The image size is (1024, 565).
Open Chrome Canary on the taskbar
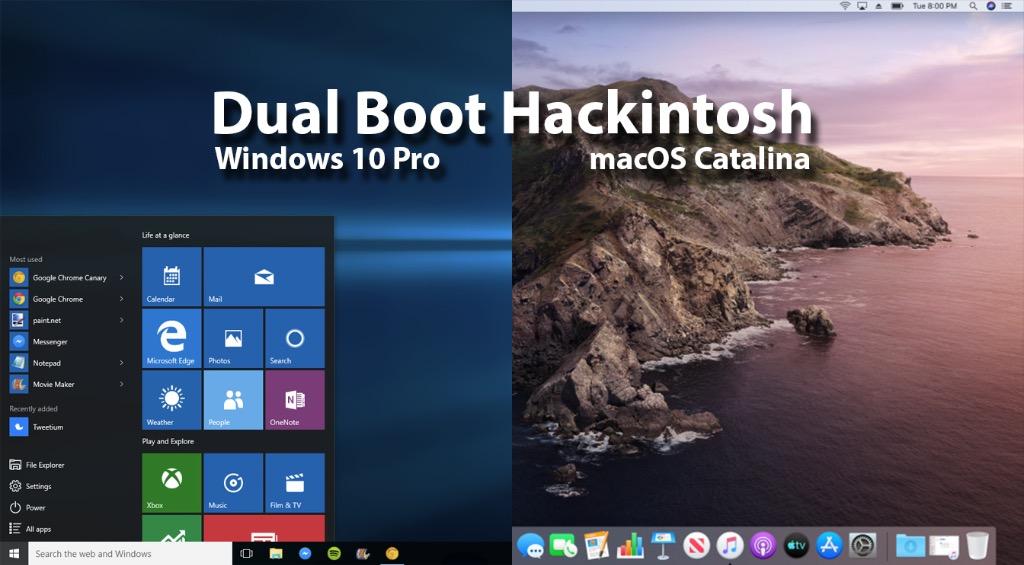pyautogui.click(x=392, y=553)
